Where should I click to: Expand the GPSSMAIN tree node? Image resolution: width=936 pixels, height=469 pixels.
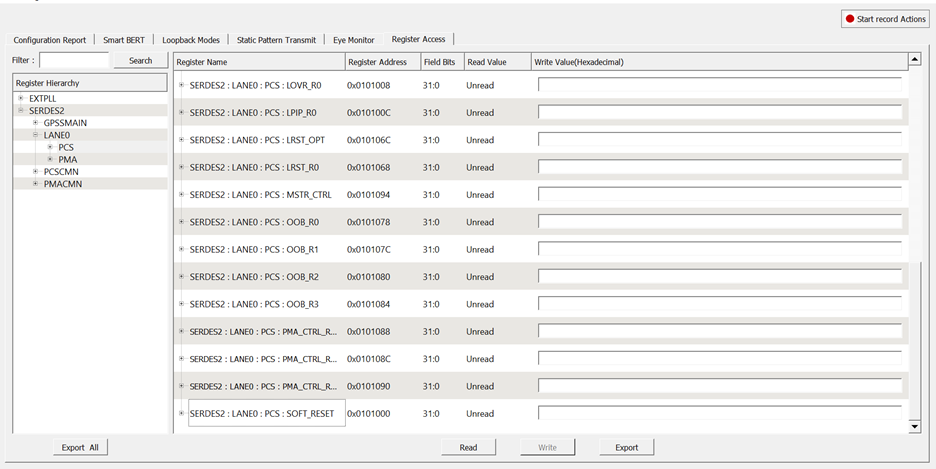point(36,123)
